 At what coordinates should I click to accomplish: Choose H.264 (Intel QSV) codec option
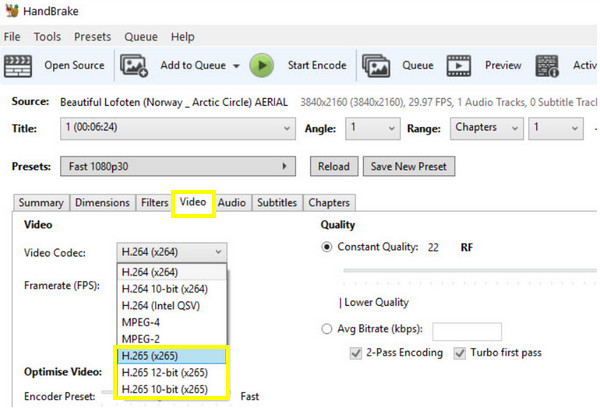172,306
